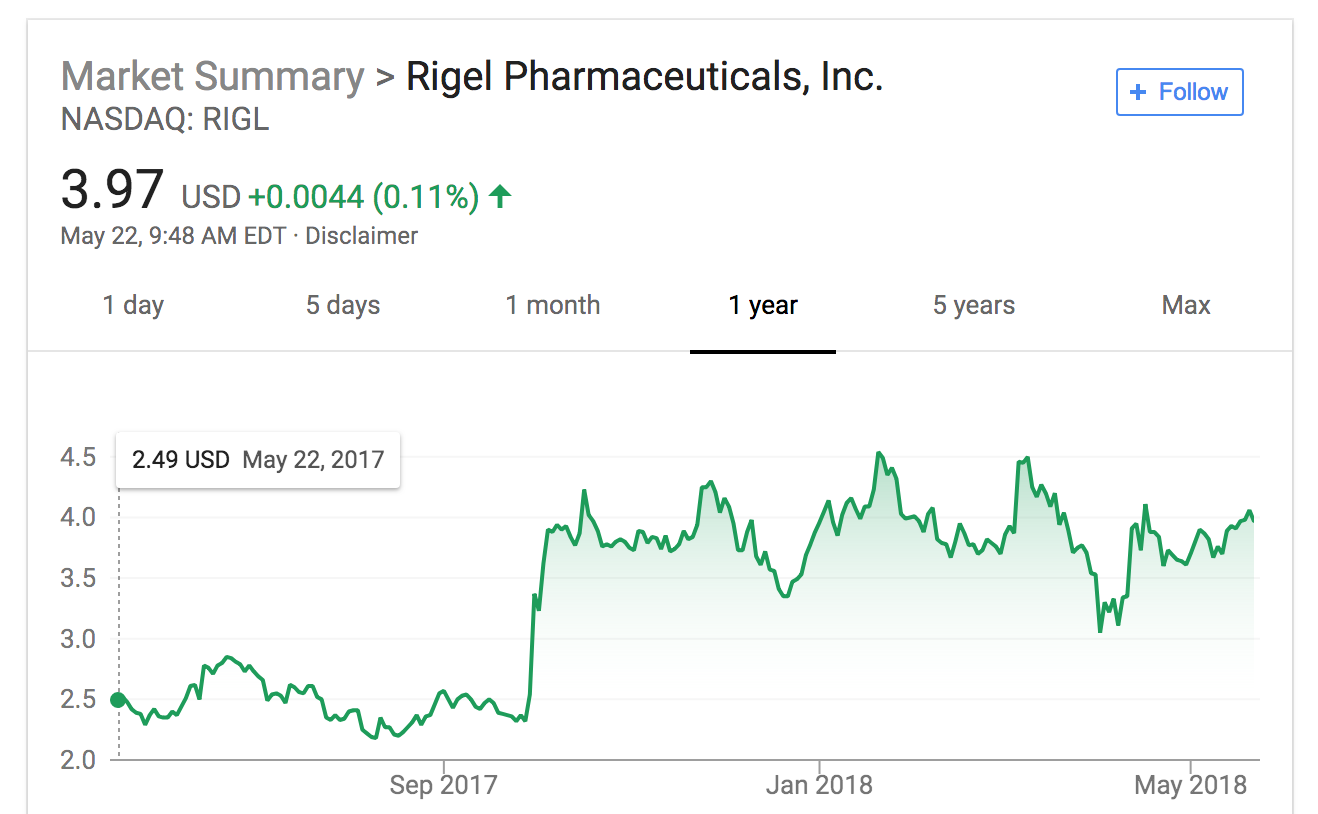This screenshot has height=814, width=1318.
Task: Click the 2.49 USD May 22, 2017 tooltip
Action: click(x=258, y=460)
